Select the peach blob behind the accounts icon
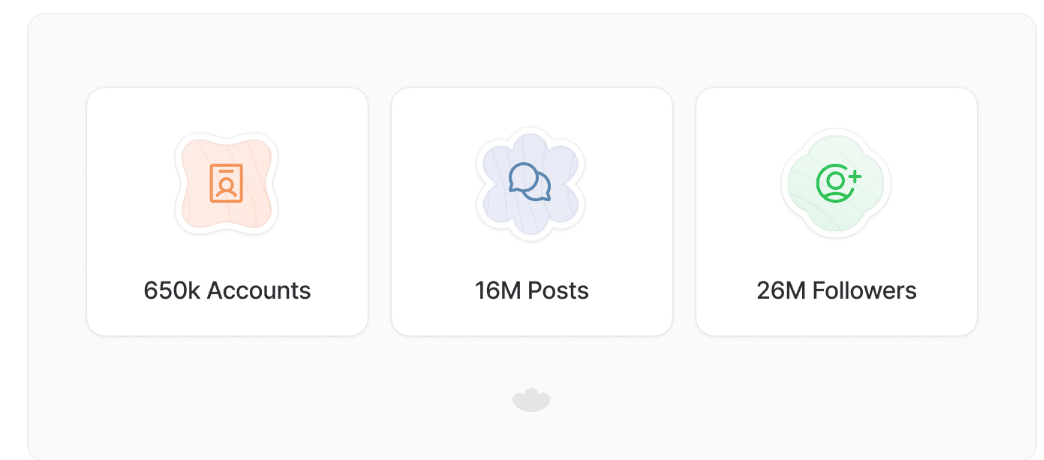Image resolution: width=1044 pixels, height=460 pixels. [226, 183]
